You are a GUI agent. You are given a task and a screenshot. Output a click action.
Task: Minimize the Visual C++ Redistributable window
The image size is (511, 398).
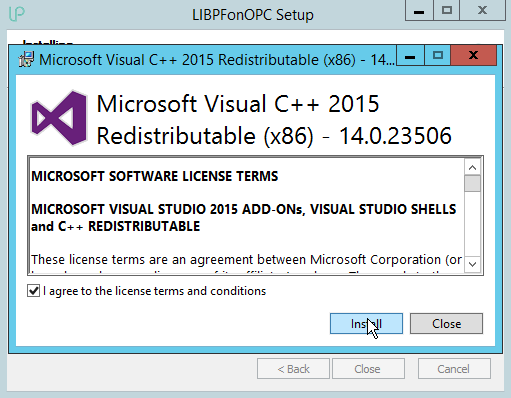pyautogui.click(x=410, y=56)
